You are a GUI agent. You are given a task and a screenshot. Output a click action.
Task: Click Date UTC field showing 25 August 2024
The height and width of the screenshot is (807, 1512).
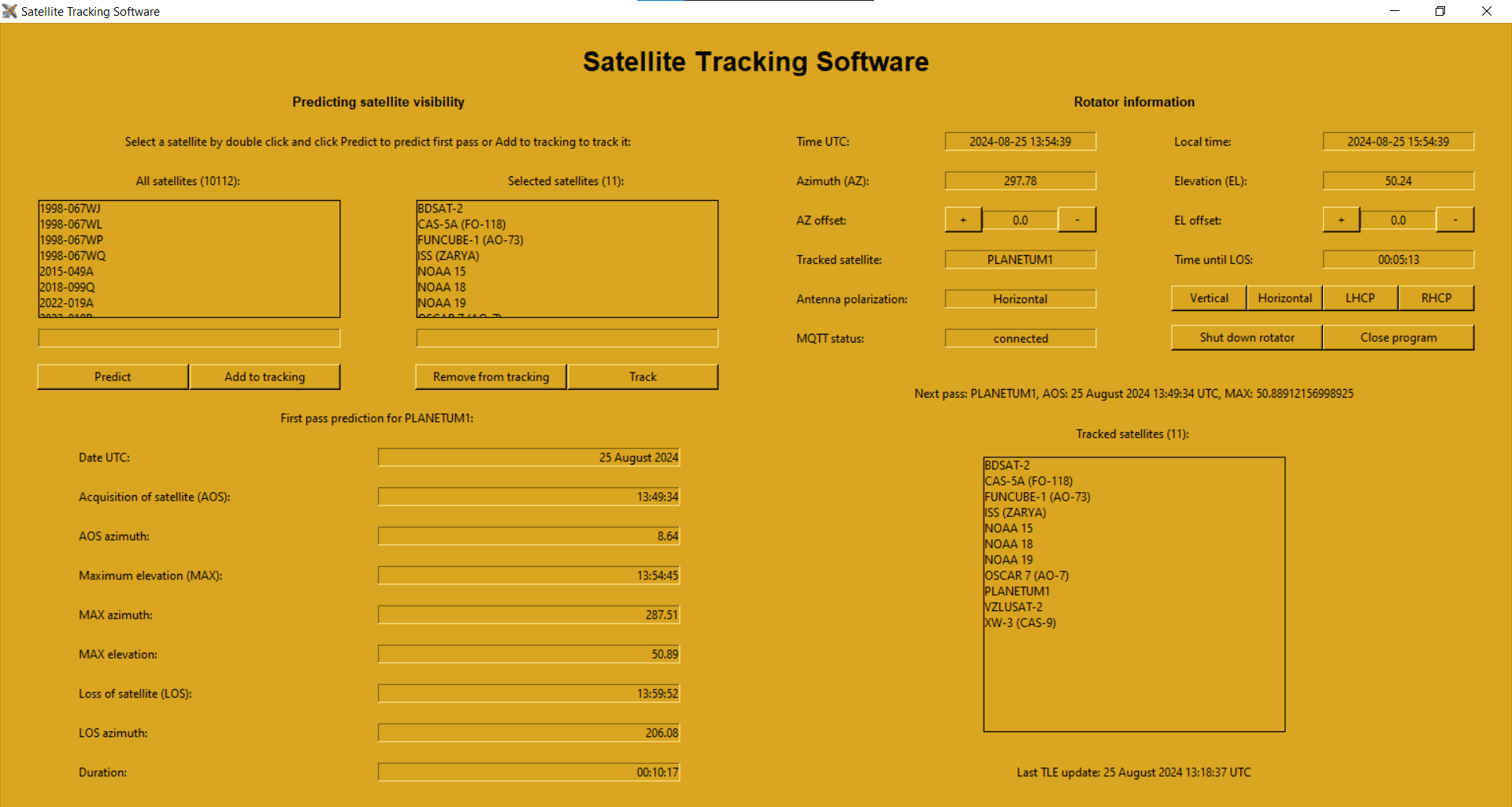pyautogui.click(x=528, y=457)
